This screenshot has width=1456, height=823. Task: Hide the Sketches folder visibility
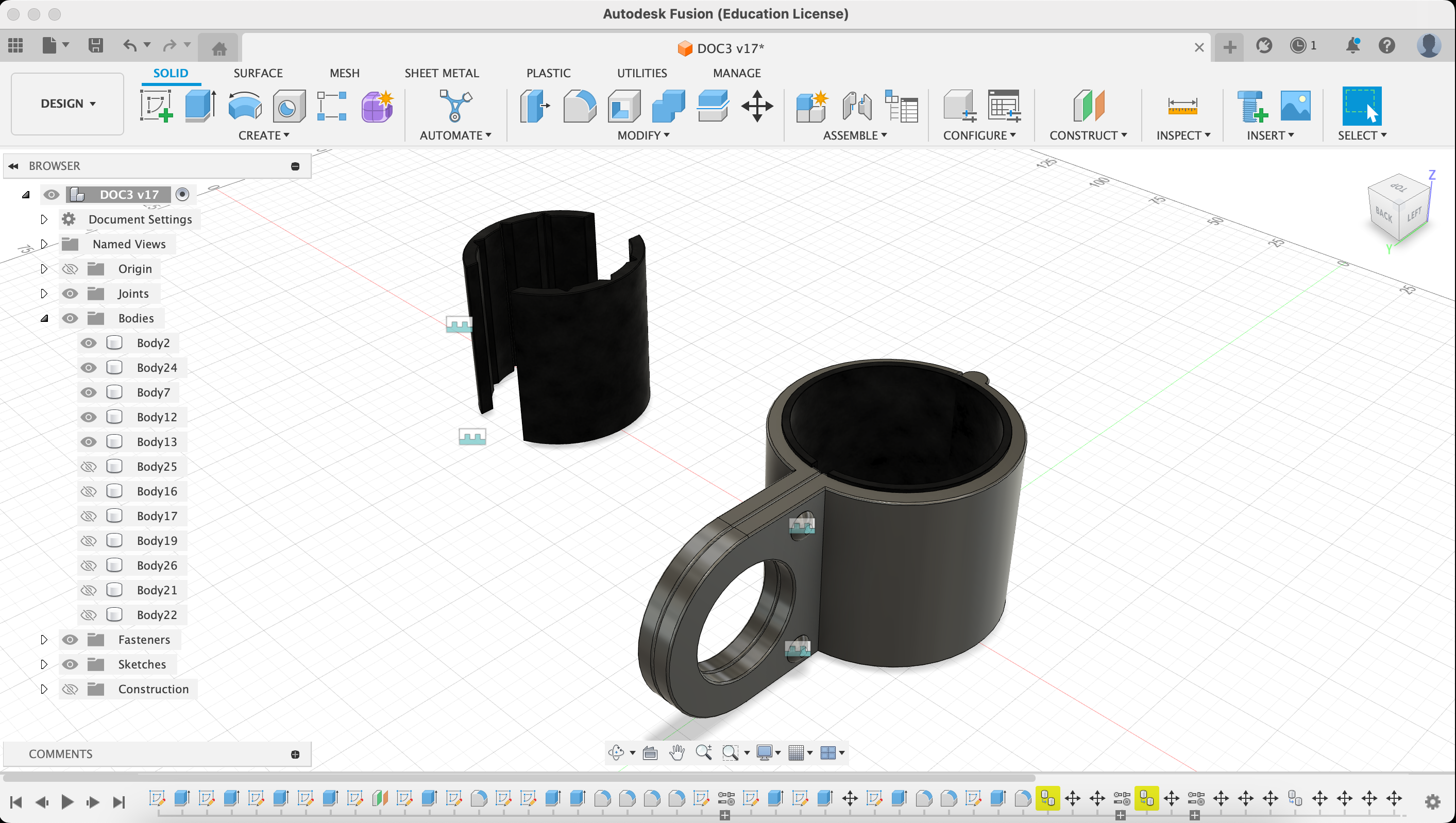point(70,664)
